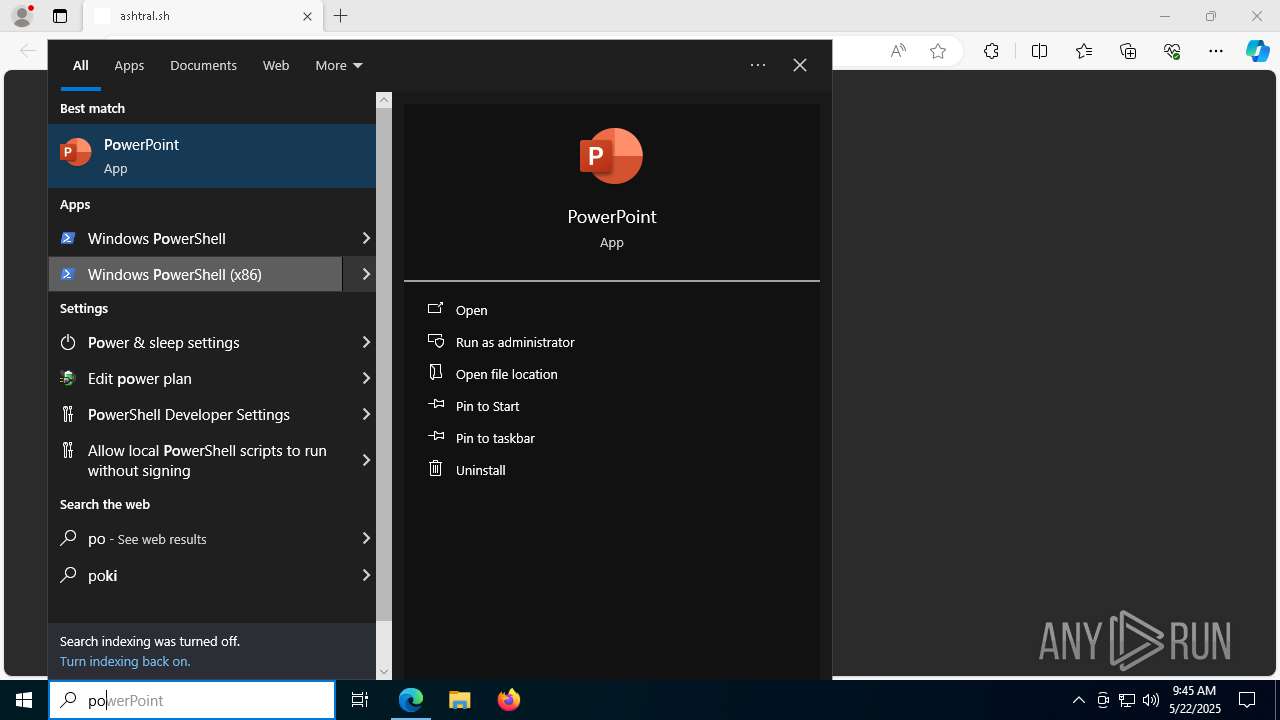Expand the poki web suggestion arrow
This screenshot has width=1280, height=720.
pyautogui.click(x=366, y=575)
